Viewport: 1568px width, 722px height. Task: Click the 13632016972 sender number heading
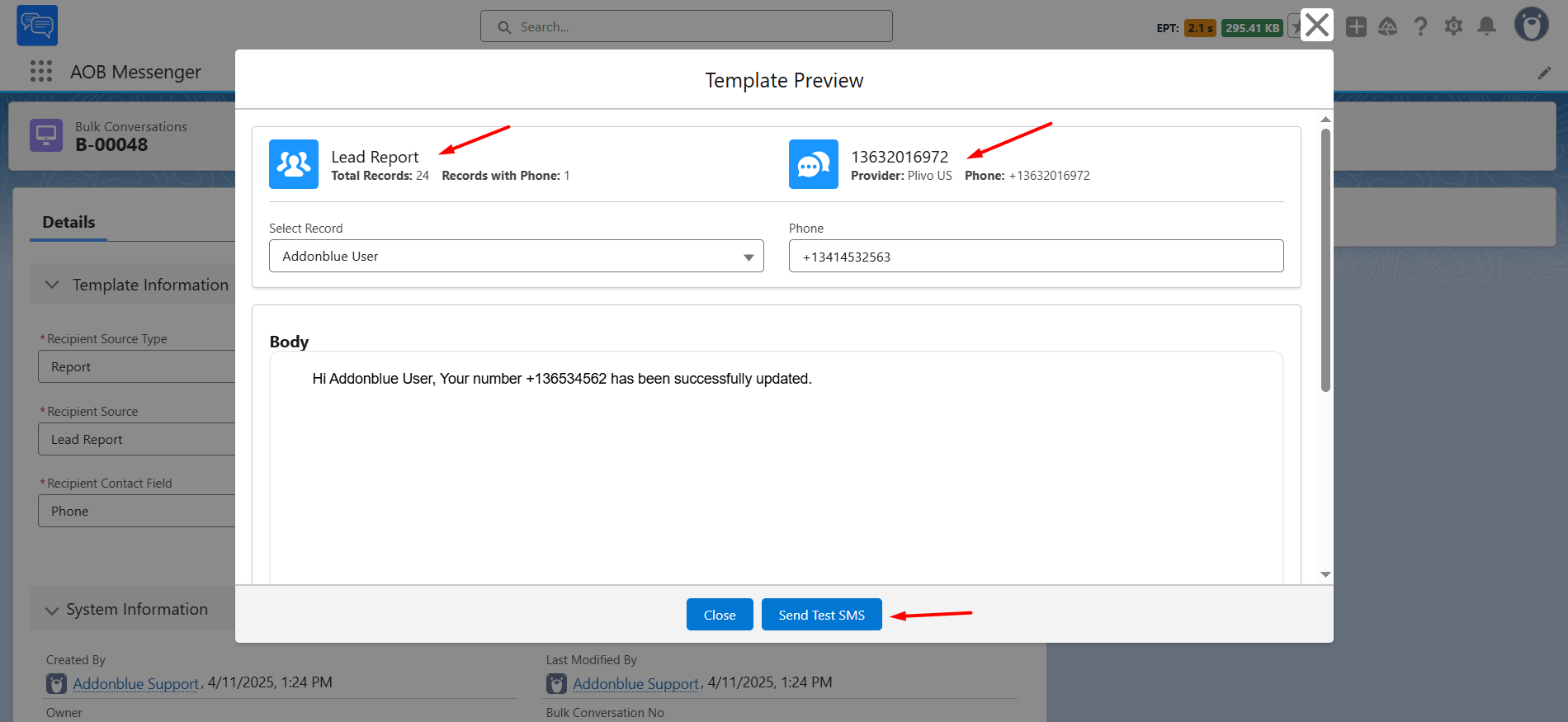pos(900,157)
